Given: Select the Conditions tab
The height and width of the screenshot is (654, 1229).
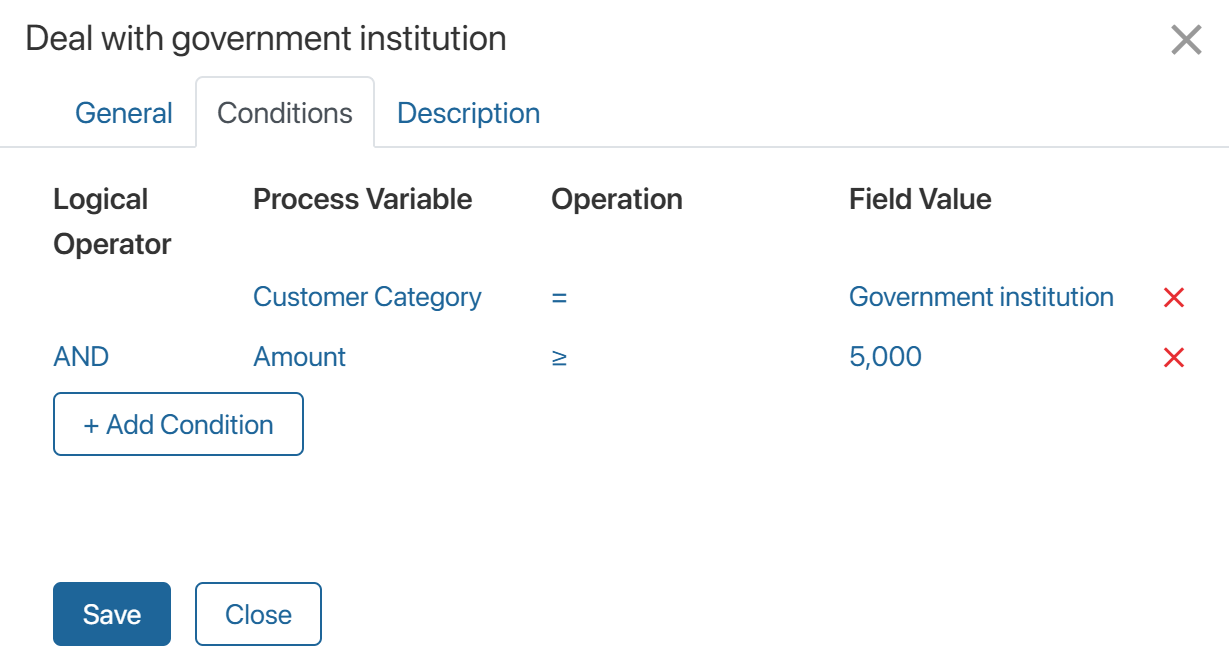Looking at the screenshot, I should coord(285,113).
